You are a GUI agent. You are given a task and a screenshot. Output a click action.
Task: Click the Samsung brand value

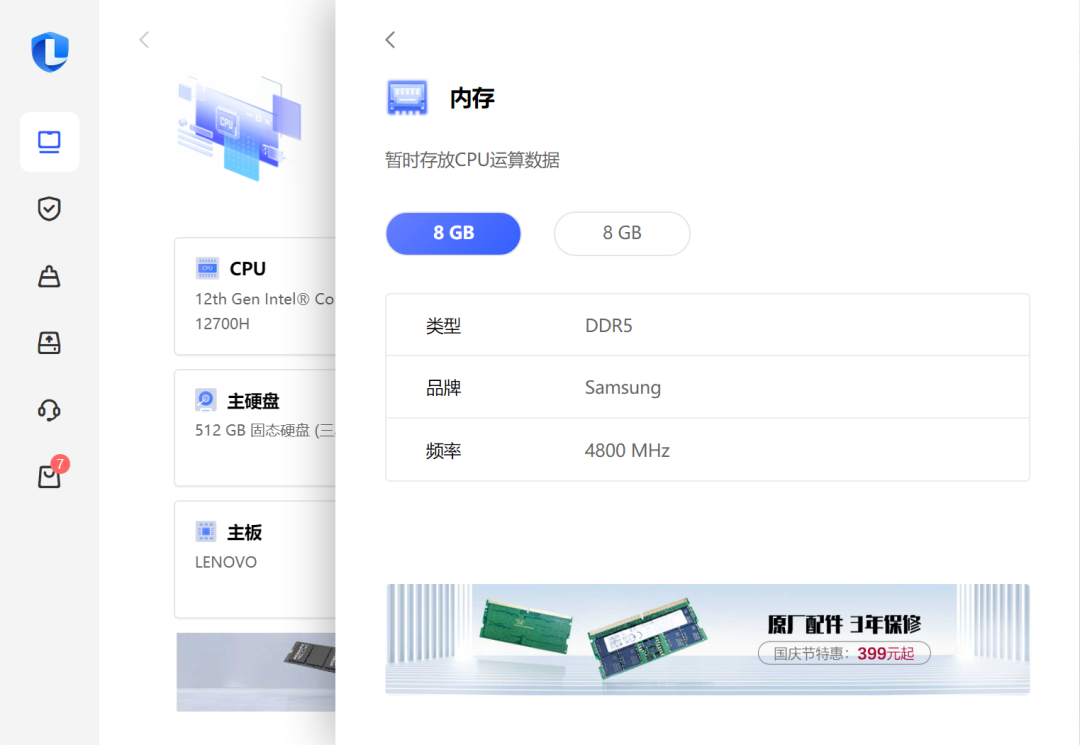tap(623, 388)
